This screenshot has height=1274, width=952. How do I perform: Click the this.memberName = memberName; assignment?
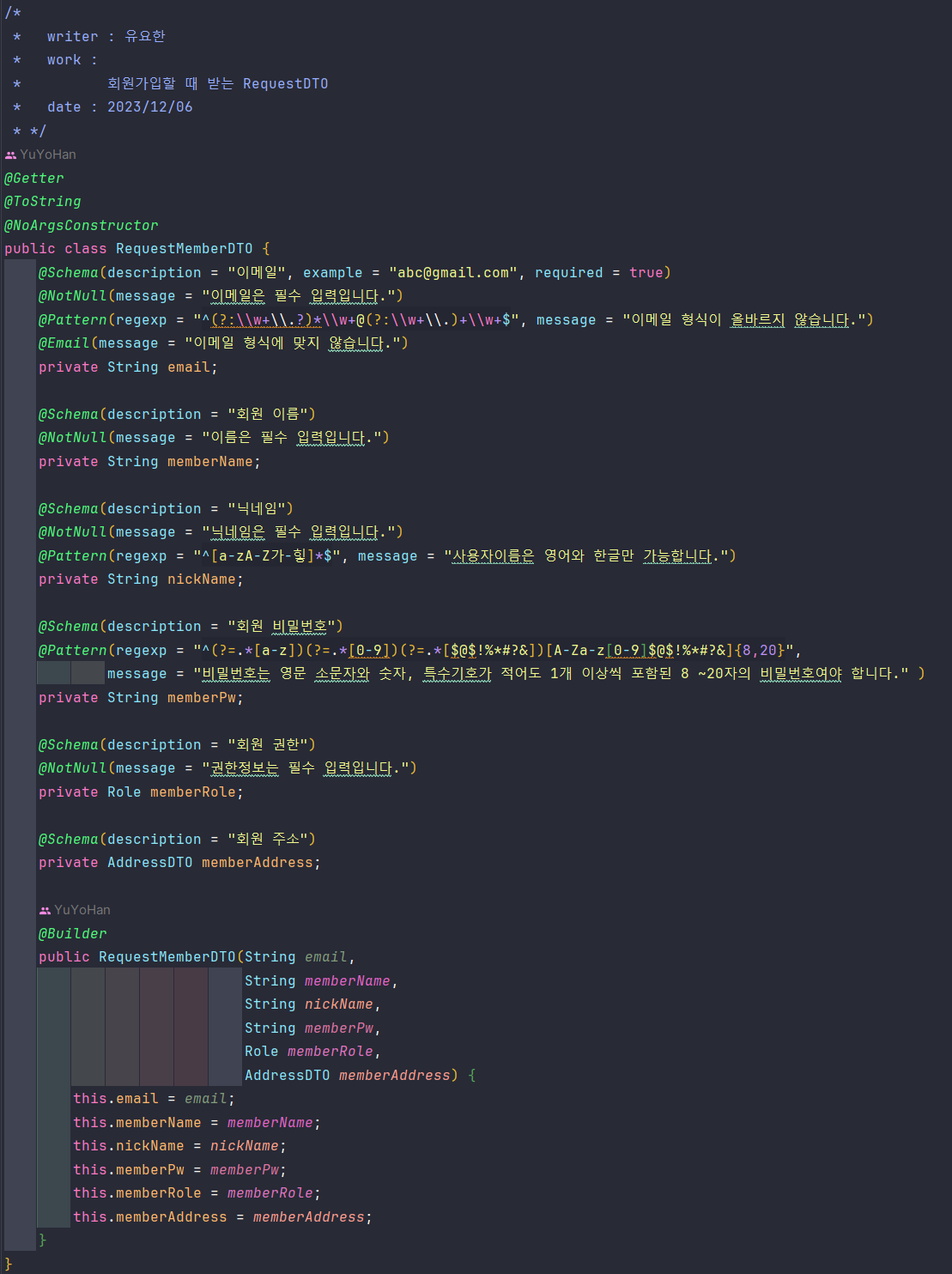(x=197, y=1122)
